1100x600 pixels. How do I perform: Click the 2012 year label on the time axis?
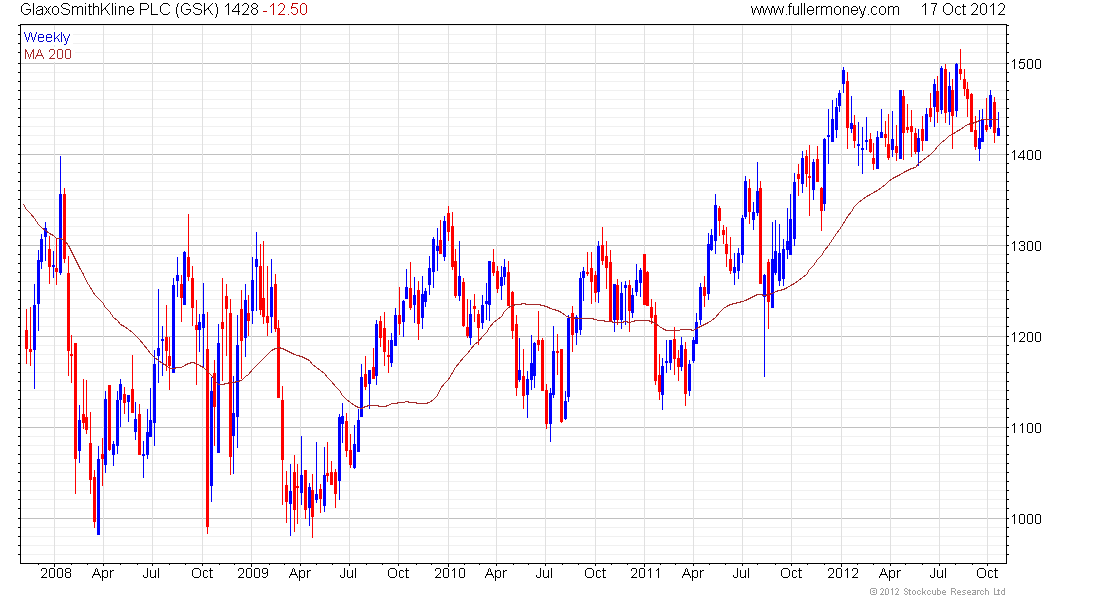click(x=843, y=573)
